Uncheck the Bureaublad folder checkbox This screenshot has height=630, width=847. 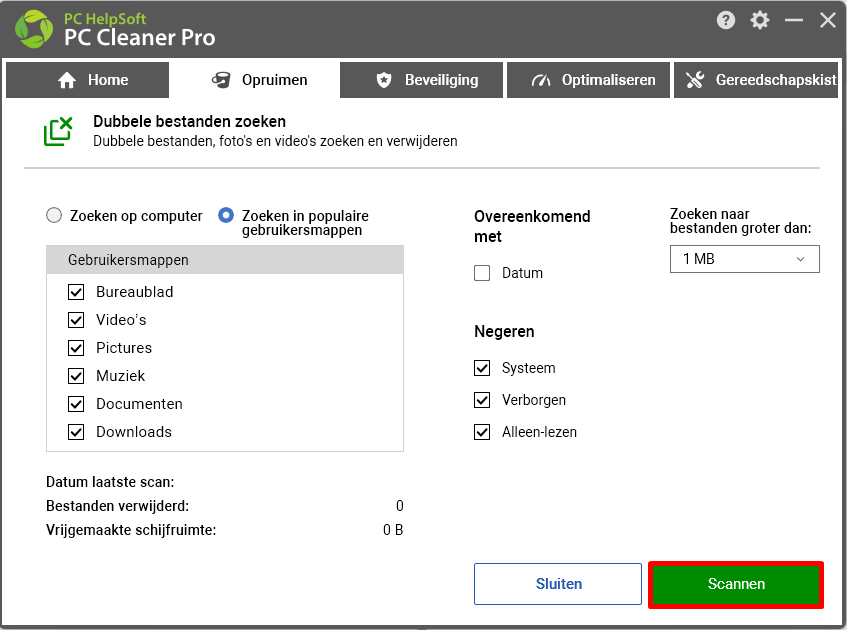tap(76, 292)
